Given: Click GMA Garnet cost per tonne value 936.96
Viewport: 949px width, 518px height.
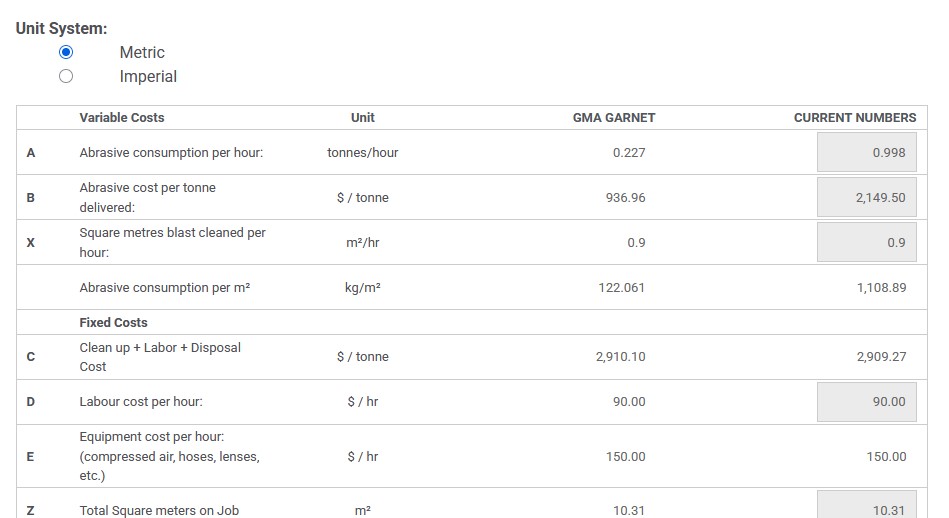Looking at the screenshot, I should 626,198.
